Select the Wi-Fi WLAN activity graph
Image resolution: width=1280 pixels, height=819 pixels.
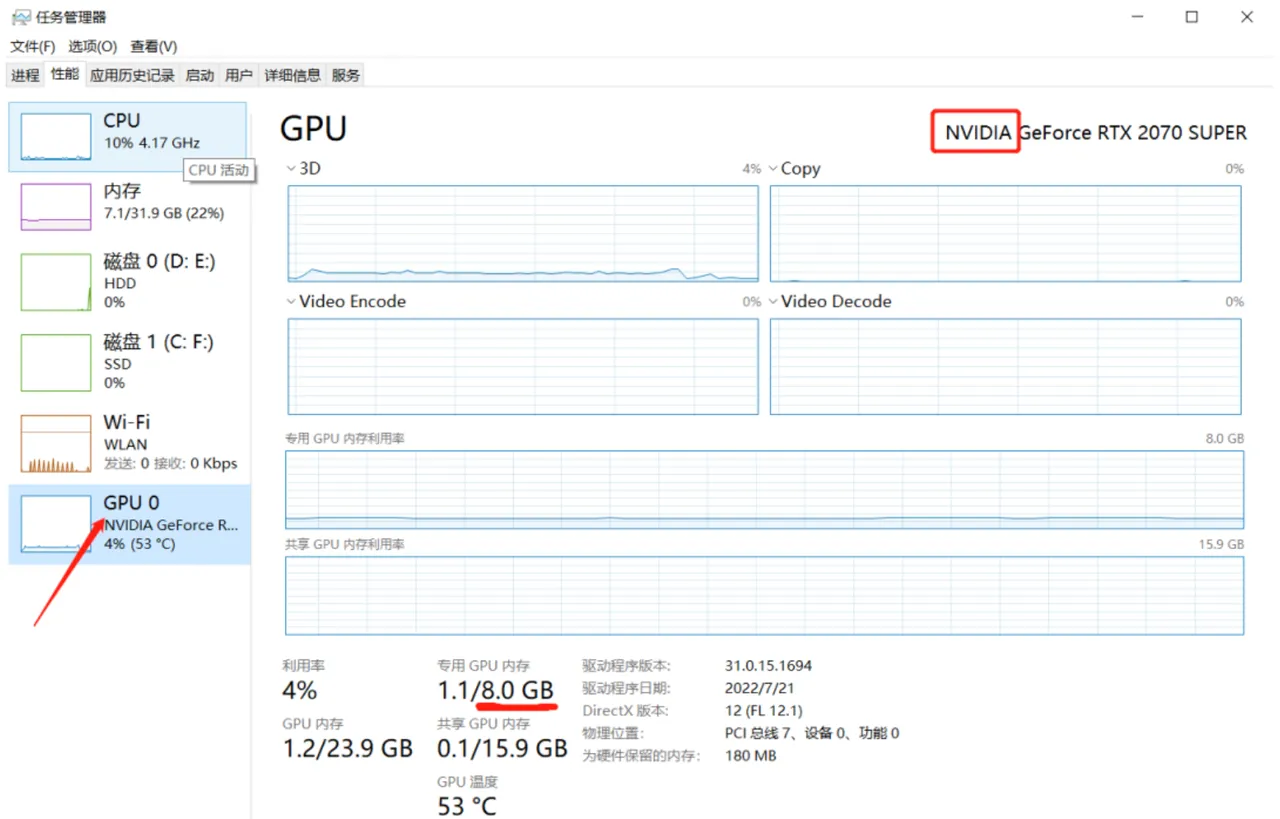(56, 443)
